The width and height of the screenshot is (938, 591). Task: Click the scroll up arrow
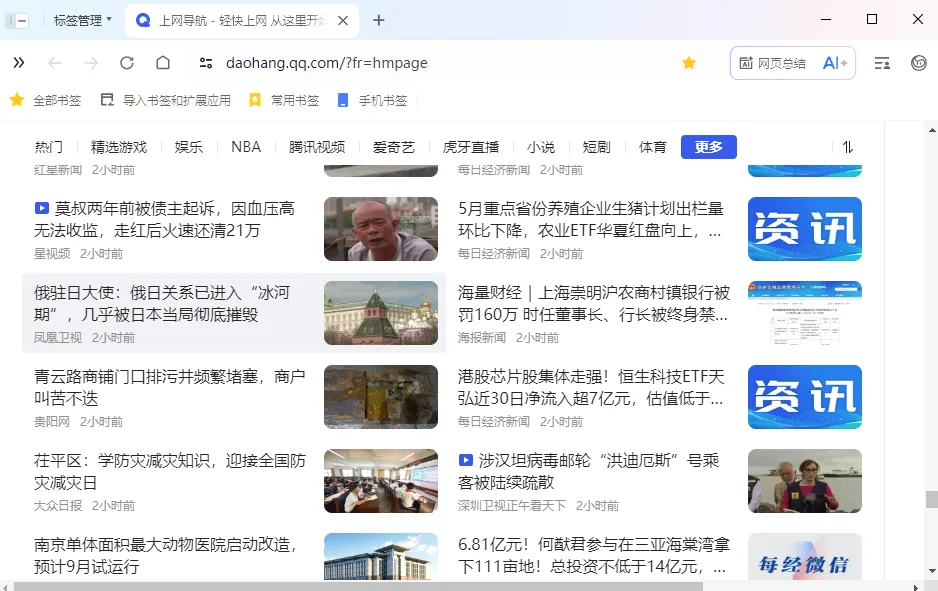click(932, 129)
